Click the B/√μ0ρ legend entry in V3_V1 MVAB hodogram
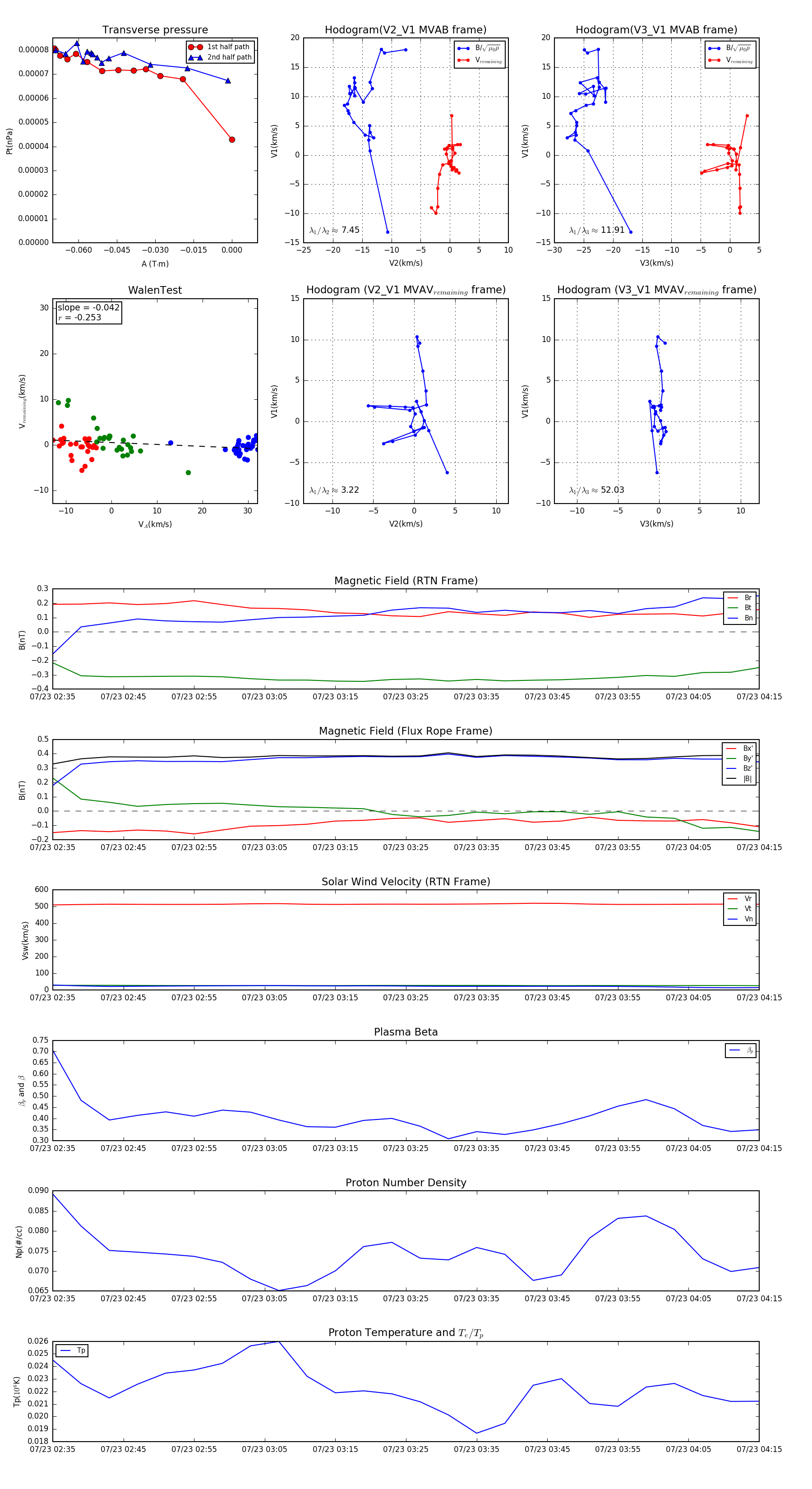This screenshot has width=812, height=1489. click(730, 48)
